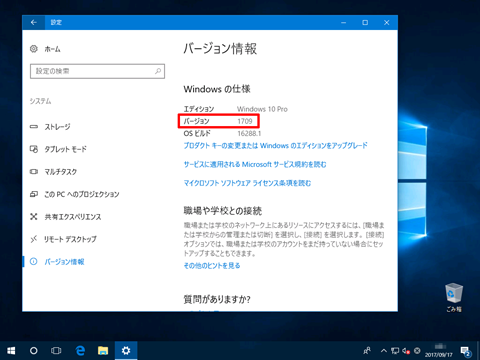Click the Windows 10 Pro edition value
The width and height of the screenshot is (480, 360).
point(262,109)
